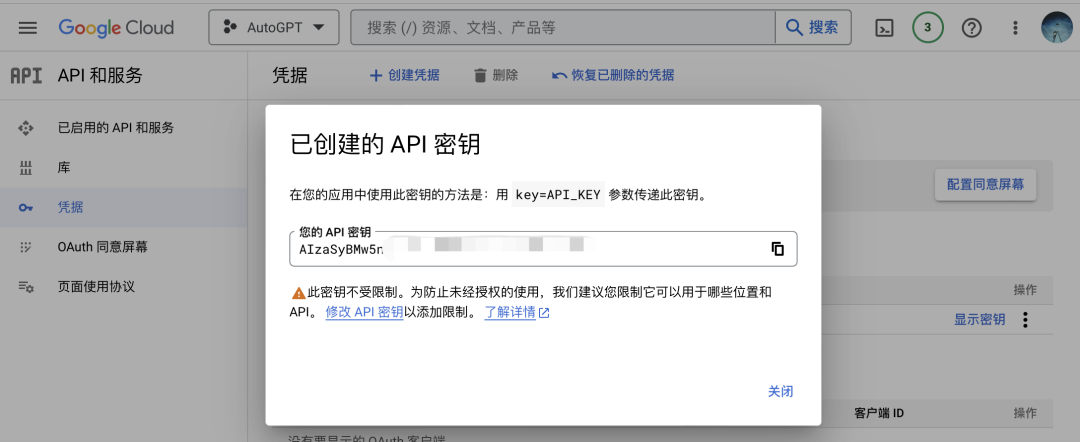Click 删除 delete button with trash icon

[x=496, y=76]
